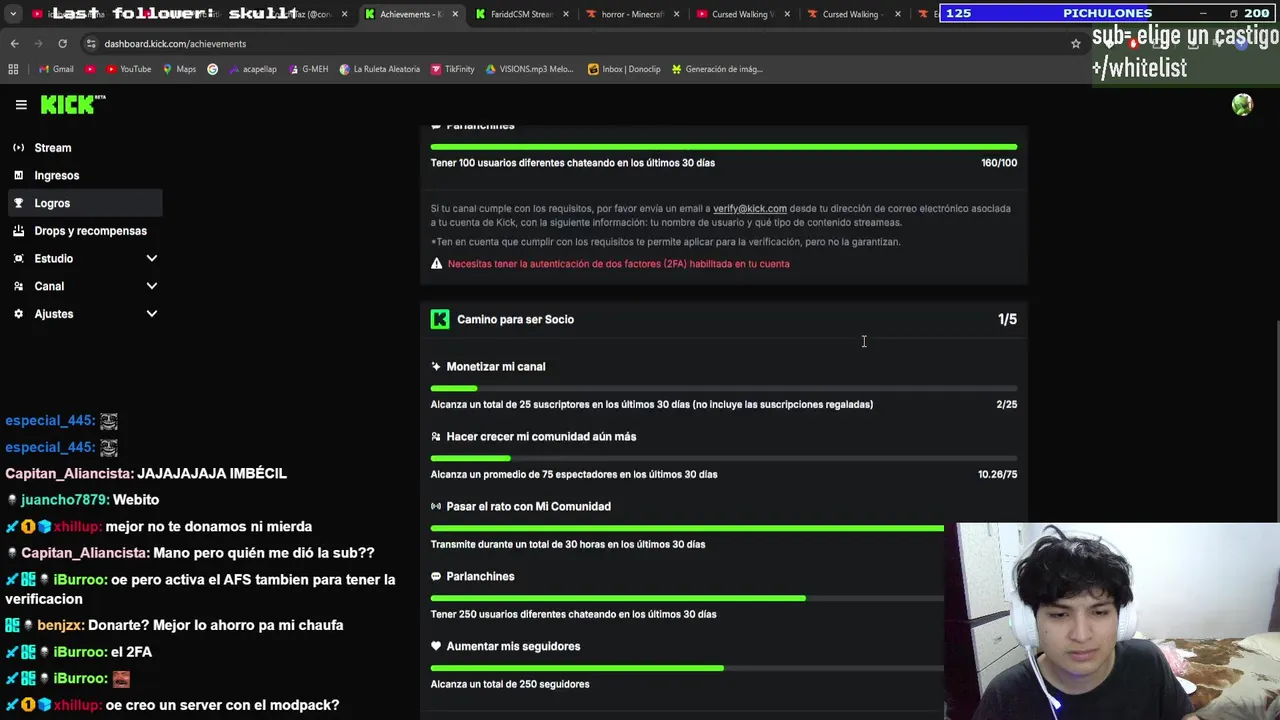This screenshot has width=1280, height=720.
Task: Go to Drops y recompensas
Action: [x=84, y=231]
